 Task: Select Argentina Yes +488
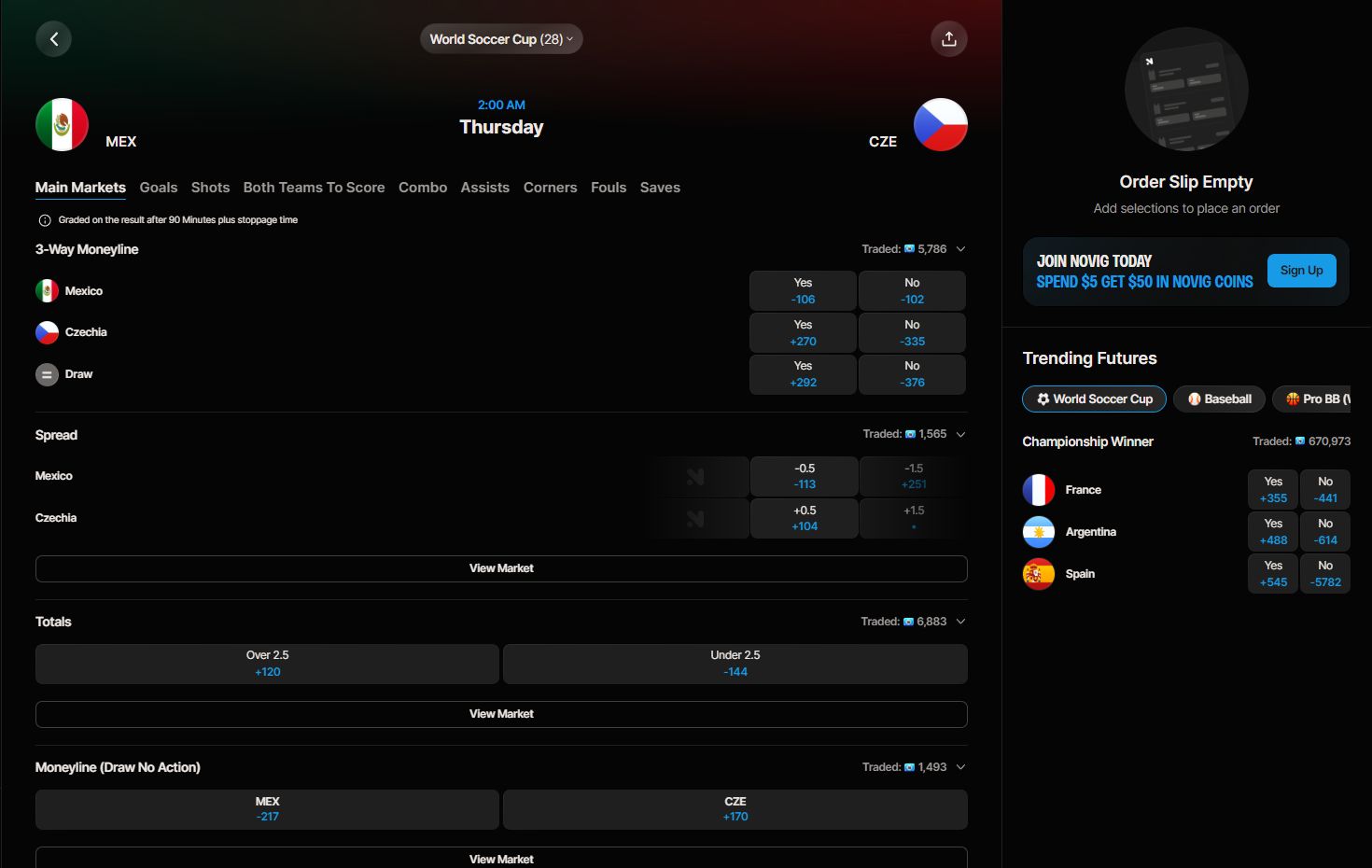[x=1273, y=532]
